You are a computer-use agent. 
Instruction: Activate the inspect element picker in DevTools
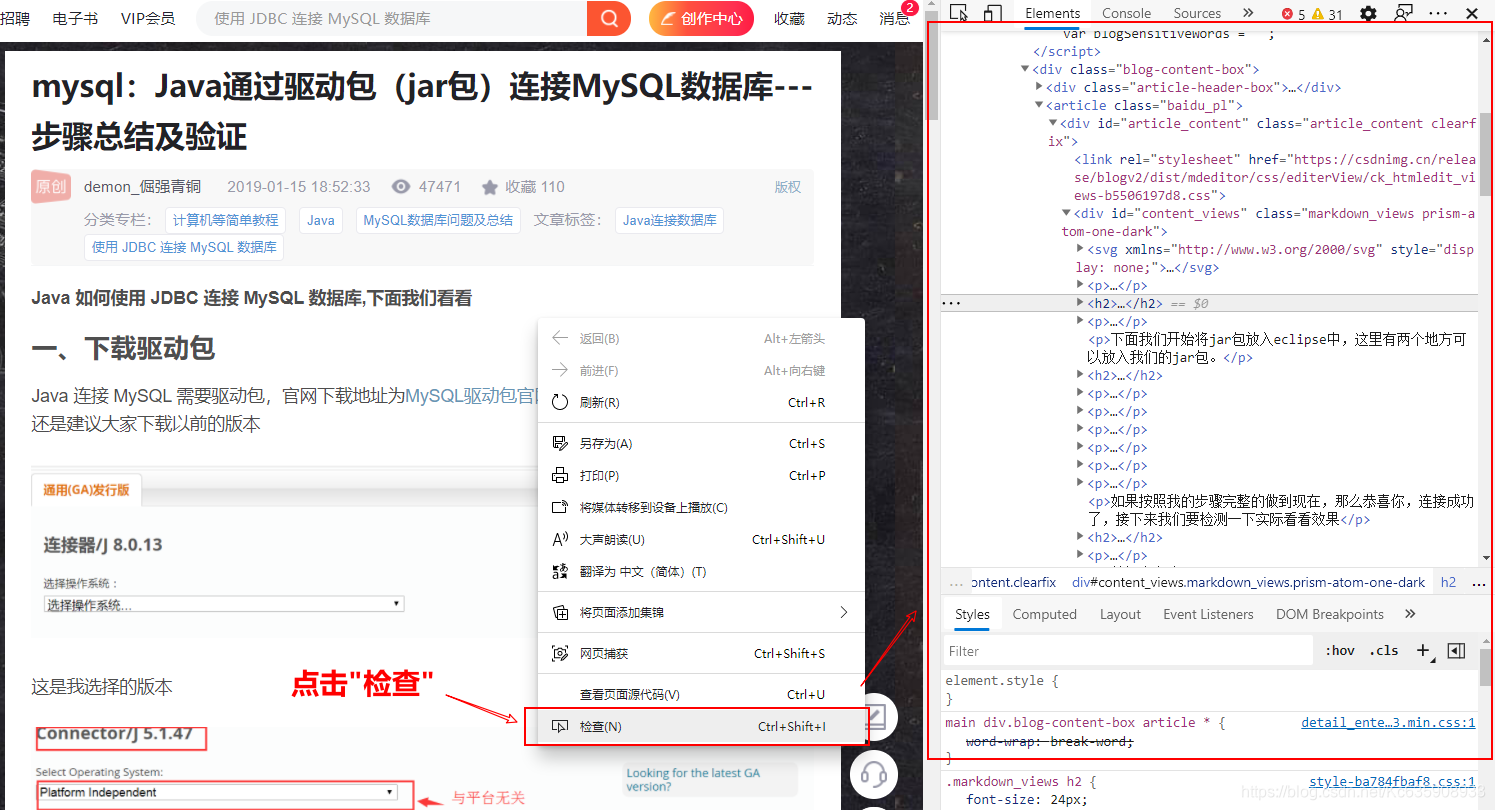click(959, 13)
